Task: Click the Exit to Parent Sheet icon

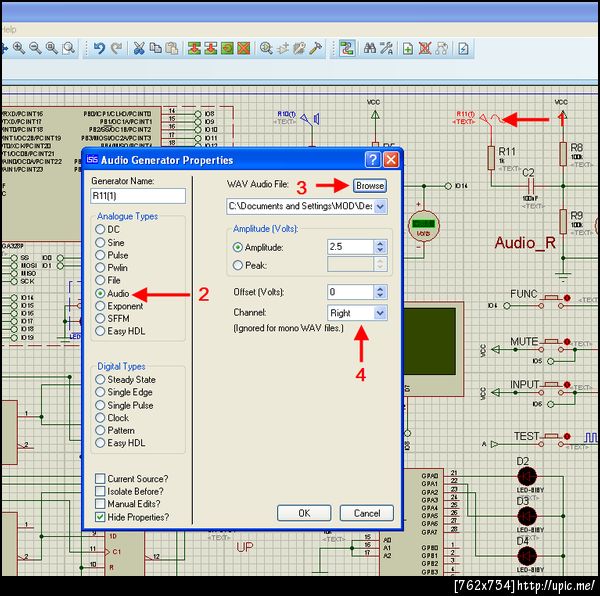Action: 441,48
